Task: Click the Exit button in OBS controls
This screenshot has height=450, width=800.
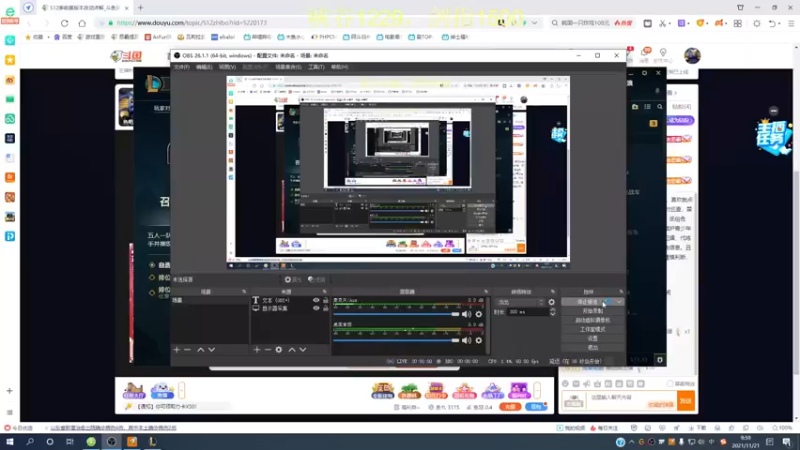Action: pyautogui.click(x=592, y=348)
